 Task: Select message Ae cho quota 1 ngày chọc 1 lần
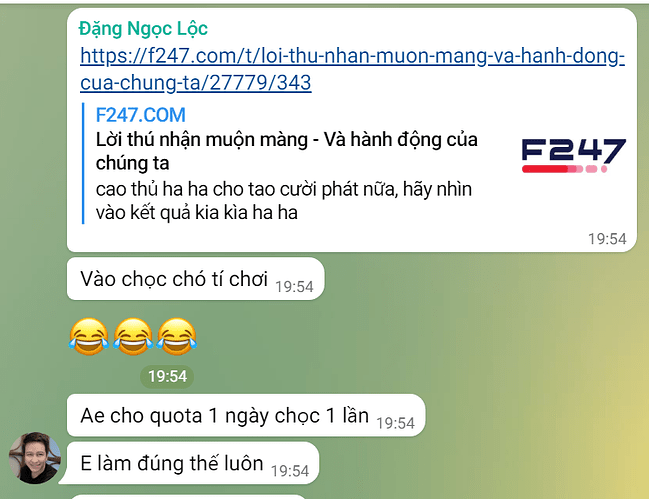click(x=246, y=415)
